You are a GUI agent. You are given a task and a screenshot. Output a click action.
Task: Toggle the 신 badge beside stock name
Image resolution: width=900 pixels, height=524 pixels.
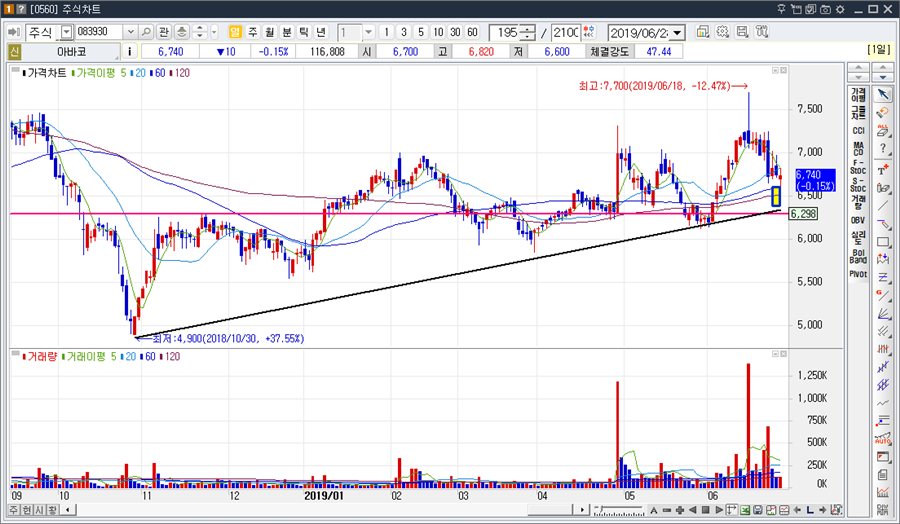(14, 52)
